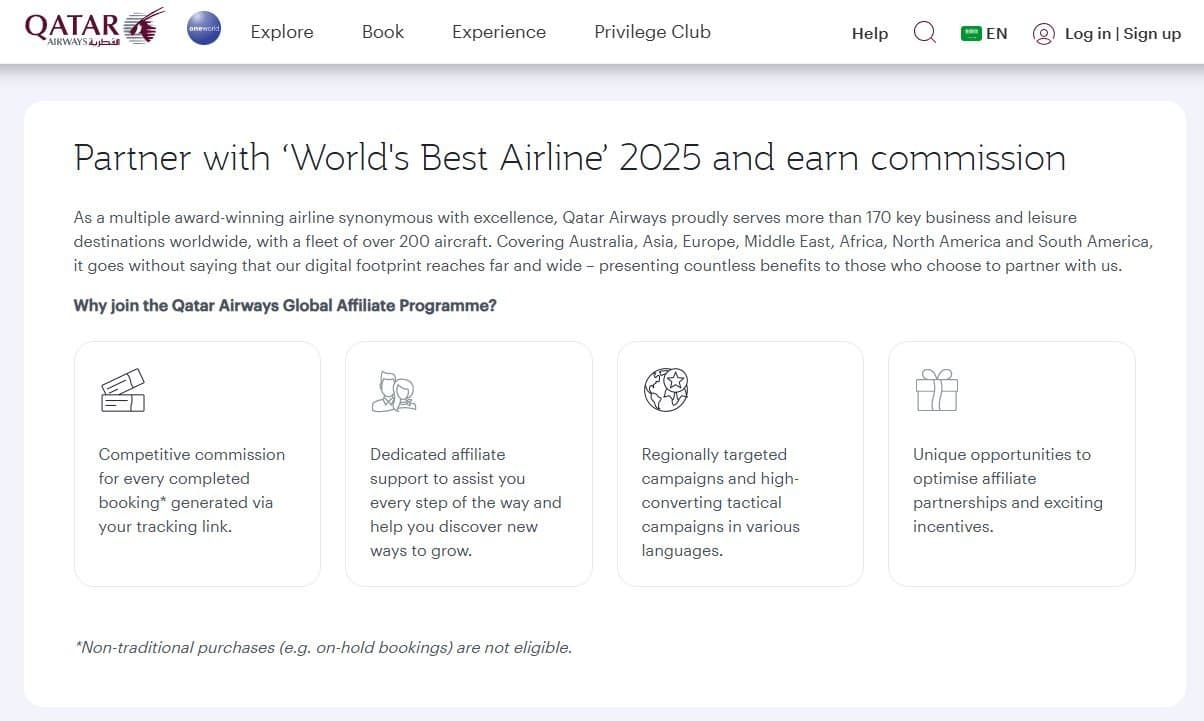This screenshot has height=721, width=1204.
Task: Click the affiliate support people icon
Action: coord(393,391)
